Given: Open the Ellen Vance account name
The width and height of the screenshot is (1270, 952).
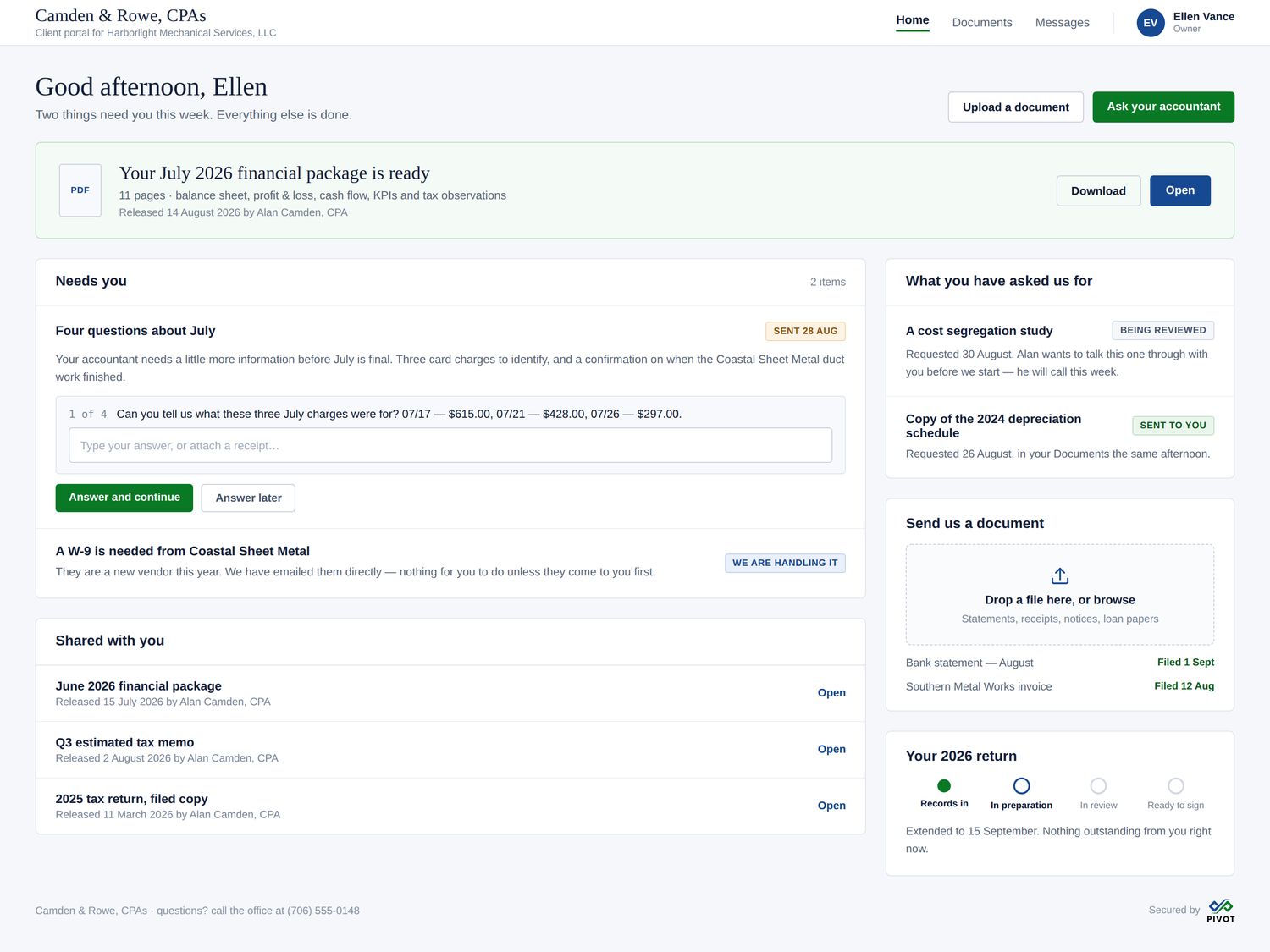Looking at the screenshot, I should tap(1203, 17).
